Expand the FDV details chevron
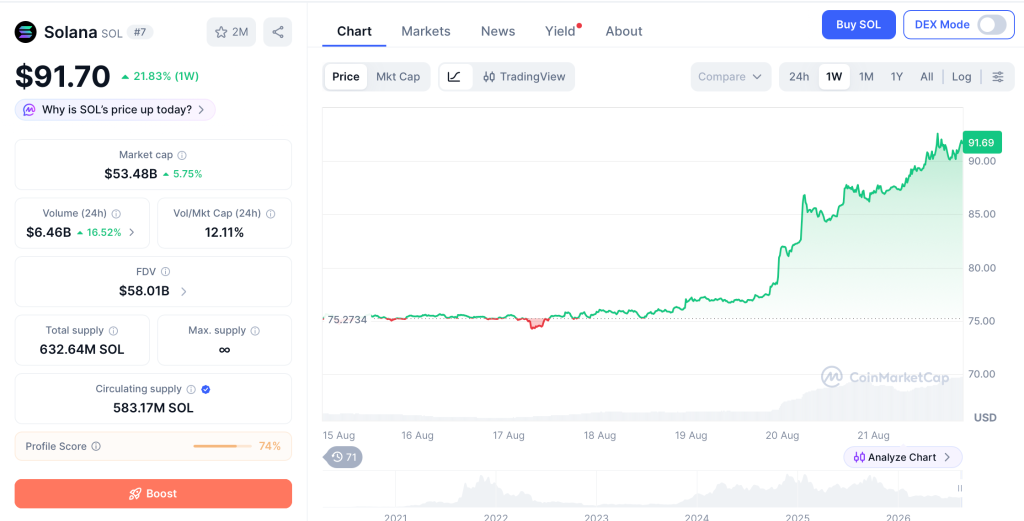This screenshot has width=1024, height=521. (x=184, y=292)
